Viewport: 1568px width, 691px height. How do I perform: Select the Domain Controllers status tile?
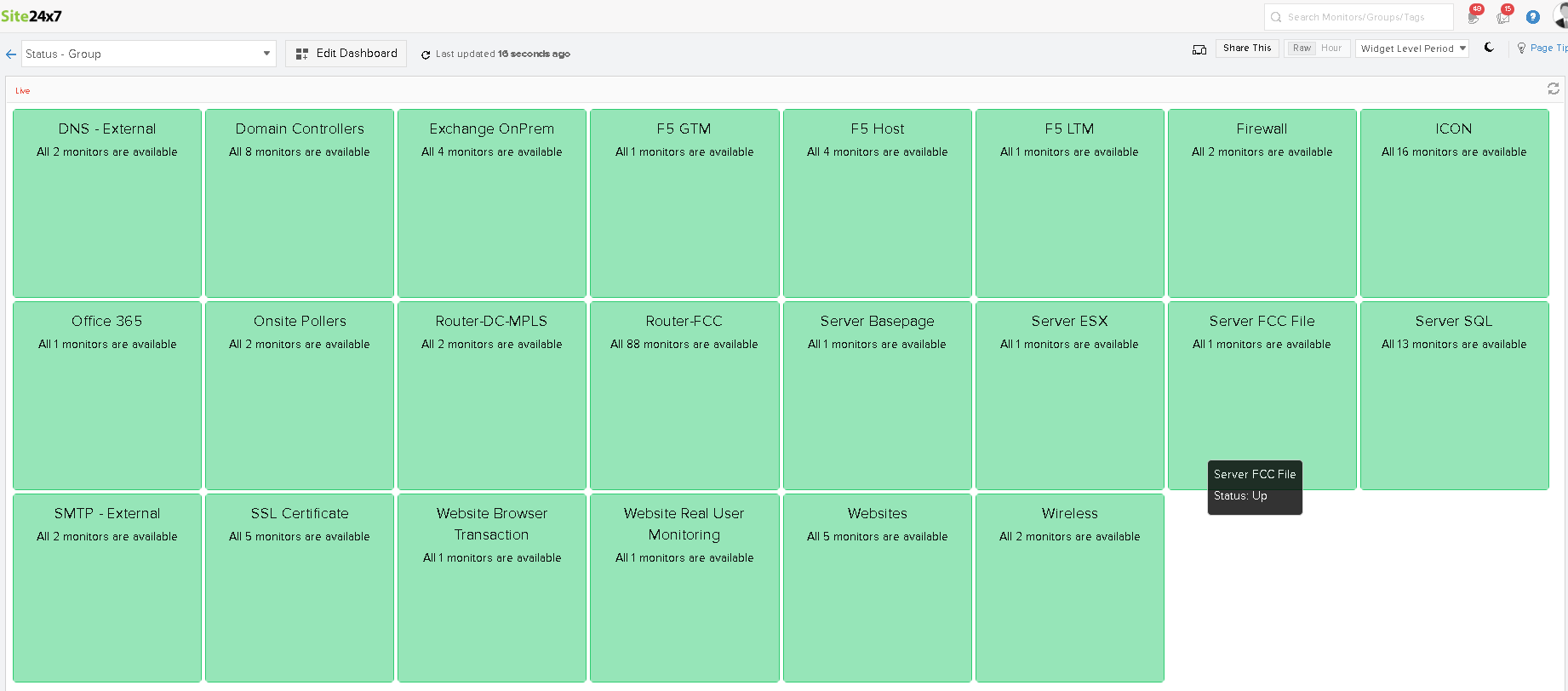[x=300, y=203]
